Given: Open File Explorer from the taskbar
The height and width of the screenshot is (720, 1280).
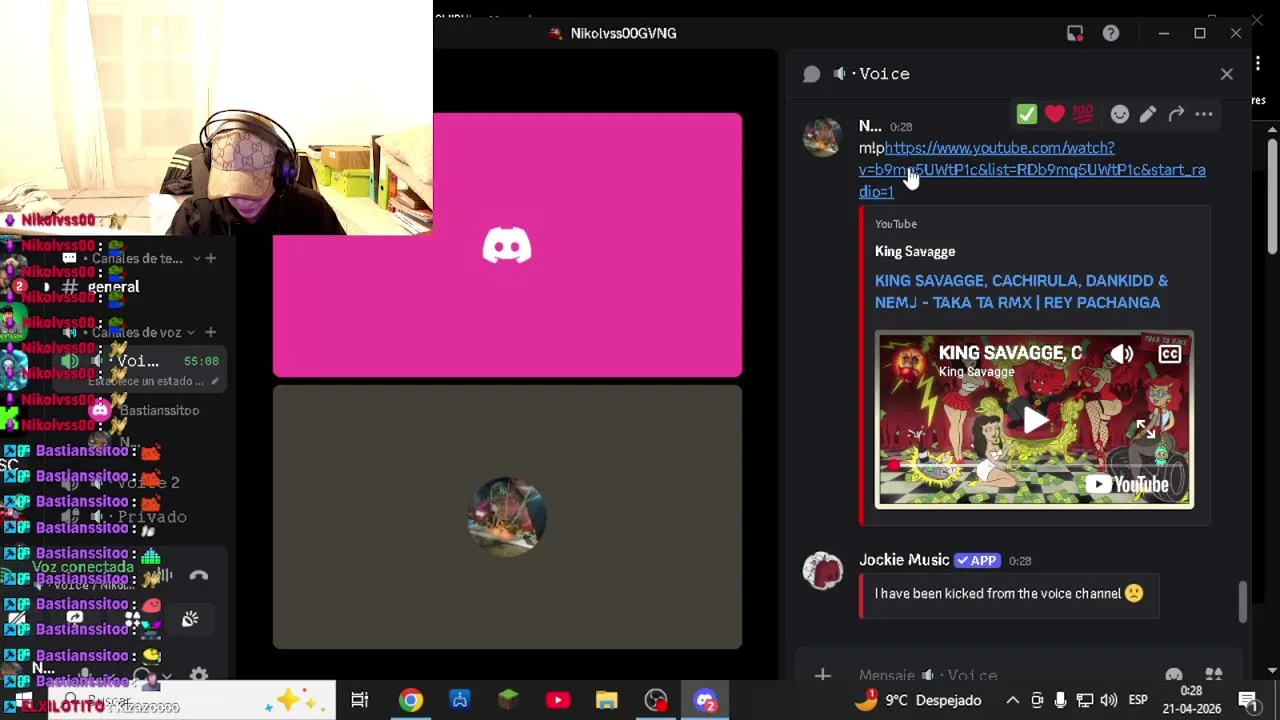Looking at the screenshot, I should pyautogui.click(x=607, y=700).
